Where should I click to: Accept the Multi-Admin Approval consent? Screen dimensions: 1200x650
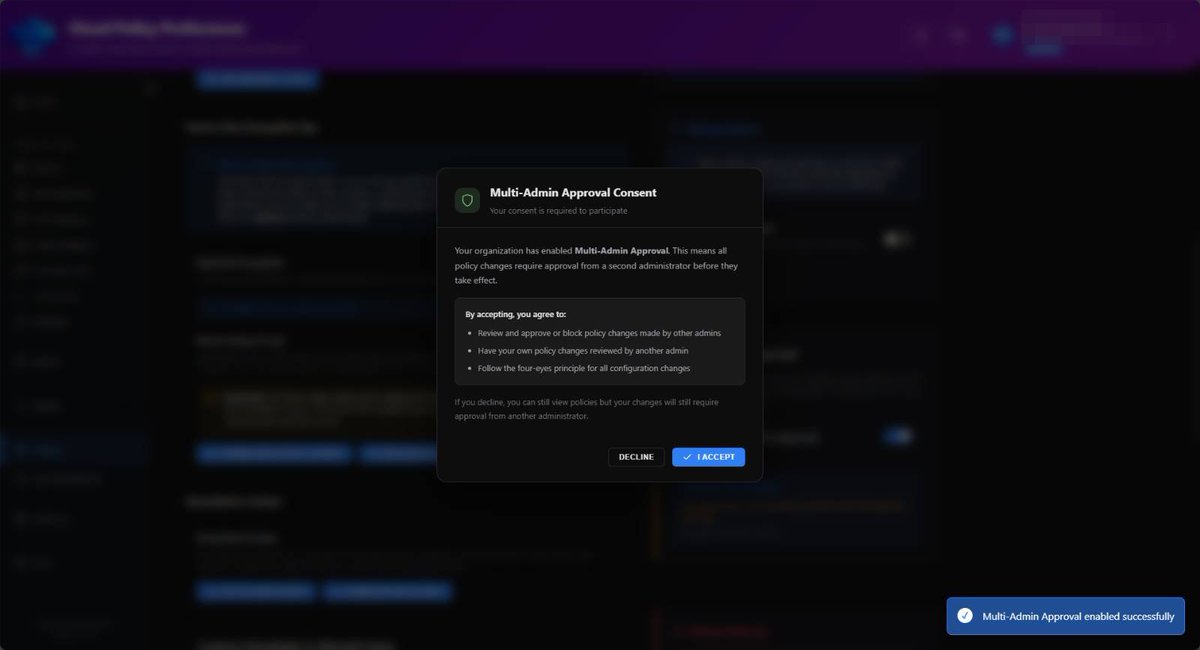click(708, 457)
